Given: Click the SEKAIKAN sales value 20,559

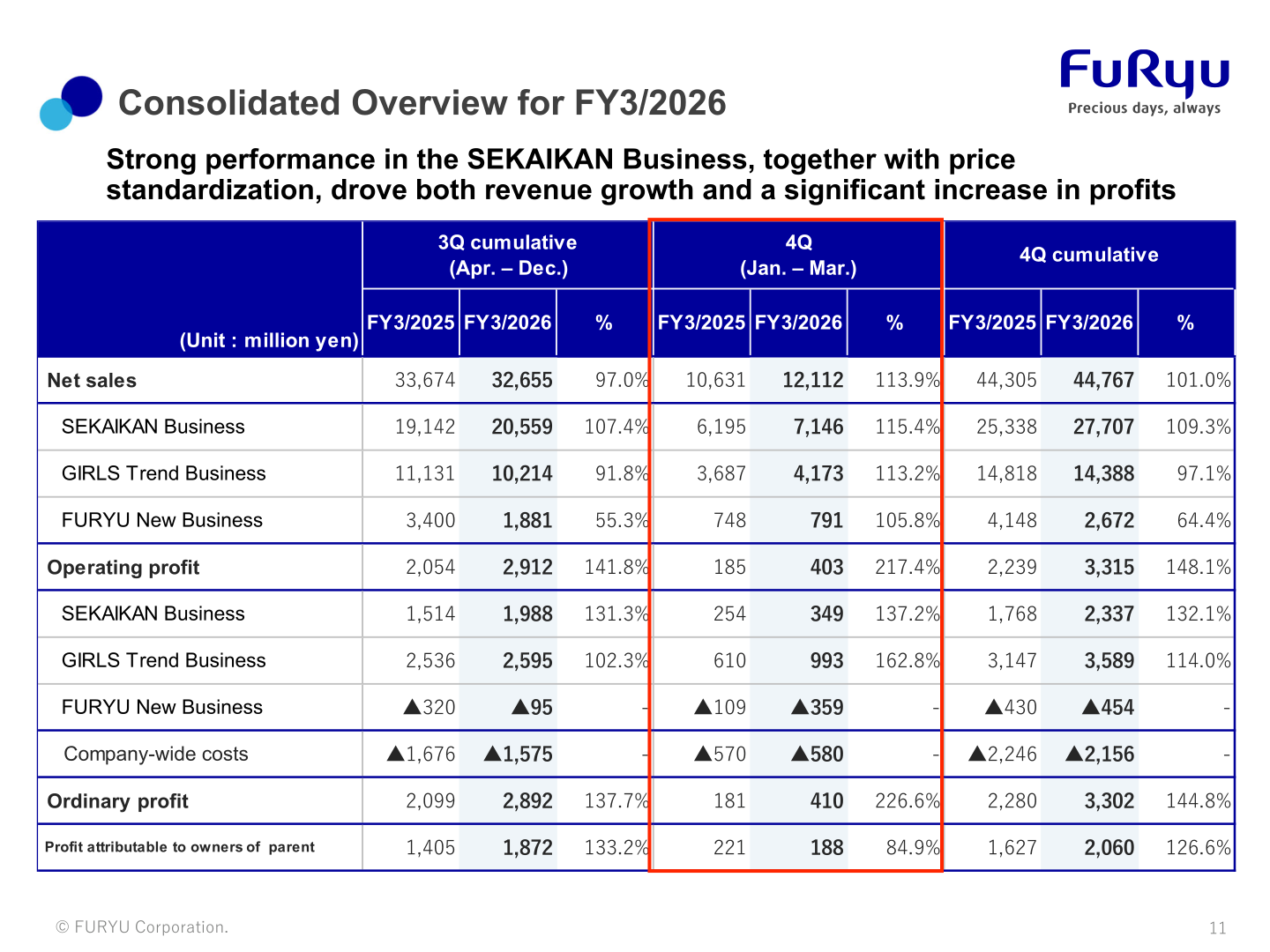Looking at the screenshot, I should [522, 427].
